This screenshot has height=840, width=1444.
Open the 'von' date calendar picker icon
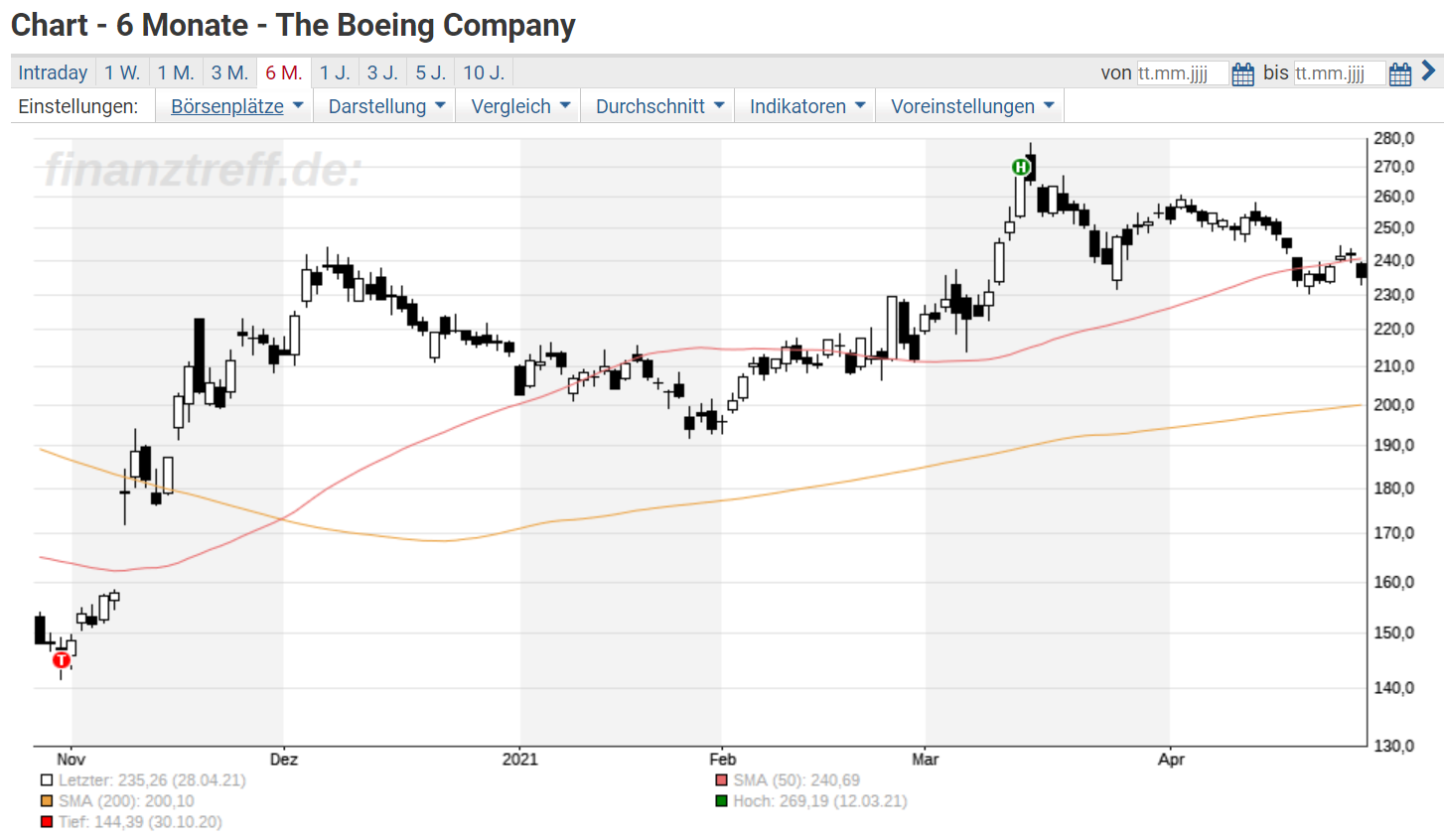click(1242, 73)
